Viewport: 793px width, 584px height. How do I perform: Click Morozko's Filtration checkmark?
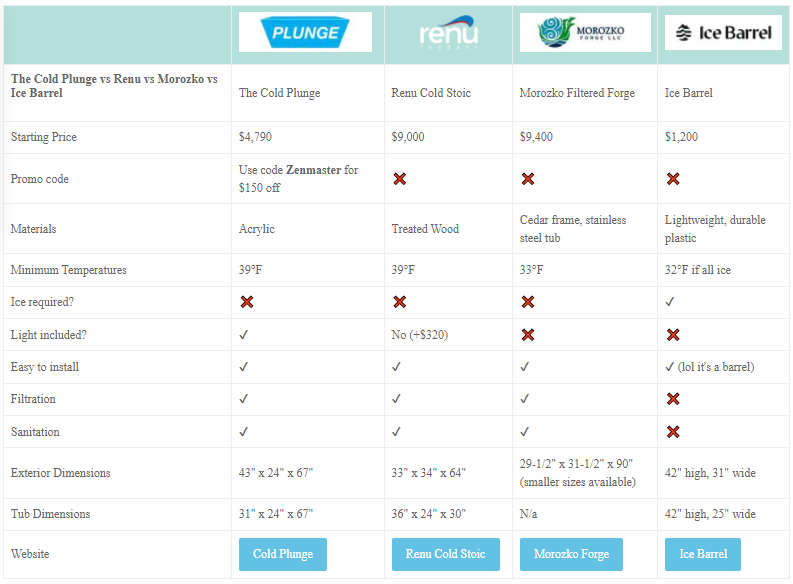click(524, 398)
